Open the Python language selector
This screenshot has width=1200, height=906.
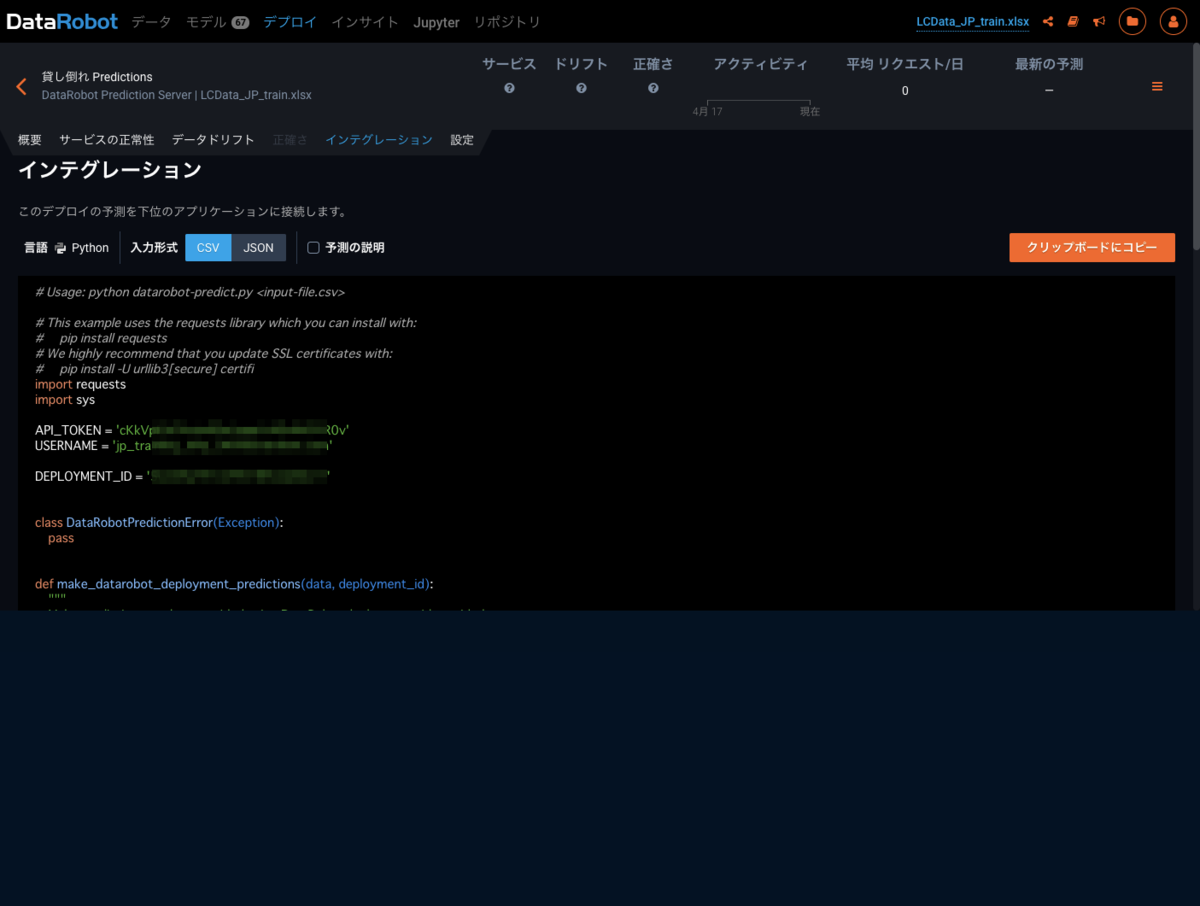pos(82,248)
